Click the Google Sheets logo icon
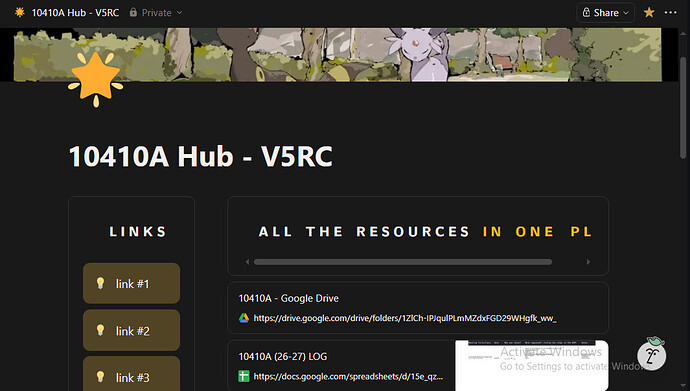 point(244,376)
